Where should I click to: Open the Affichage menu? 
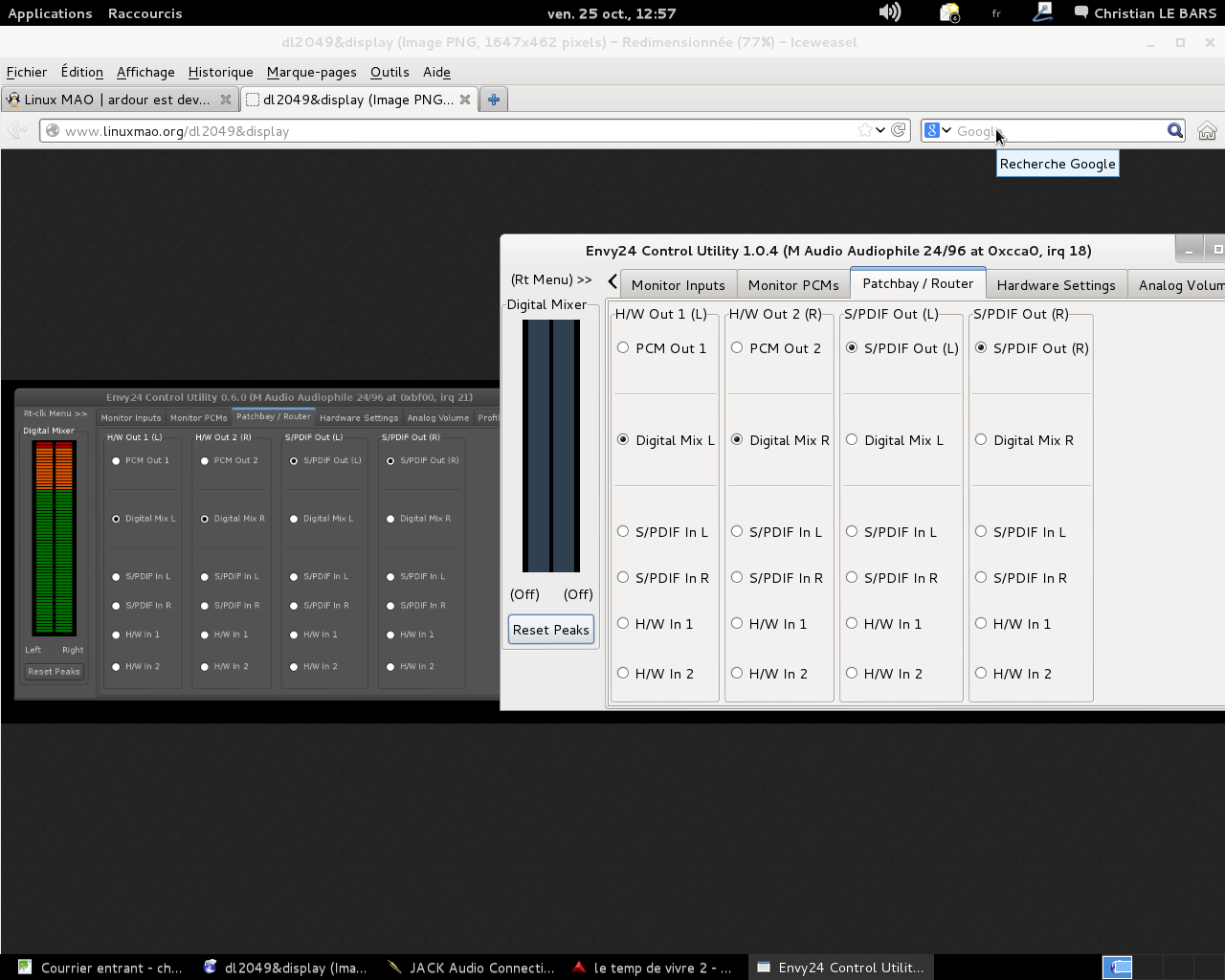(x=145, y=72)
